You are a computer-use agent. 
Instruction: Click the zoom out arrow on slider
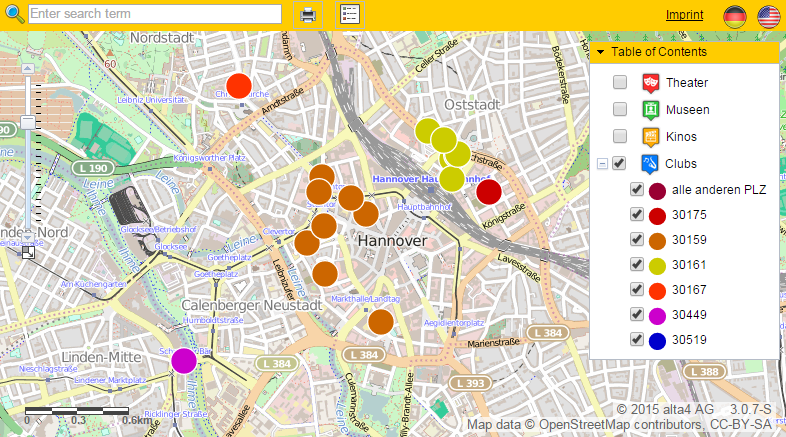click(28, 237)
